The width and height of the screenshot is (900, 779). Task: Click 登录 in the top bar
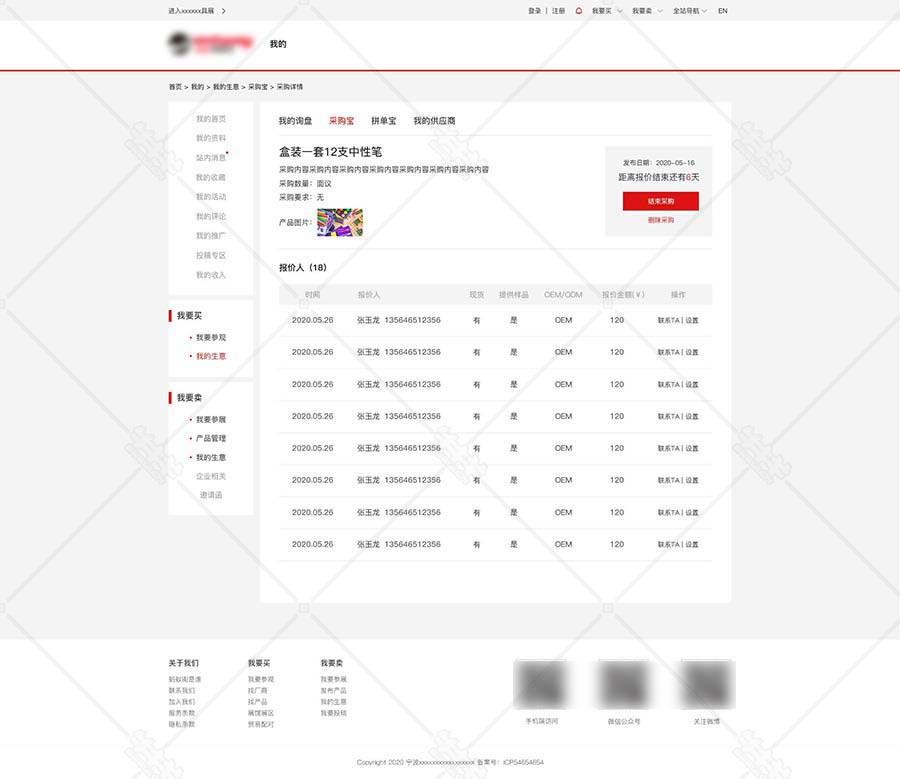pos(535,11)
